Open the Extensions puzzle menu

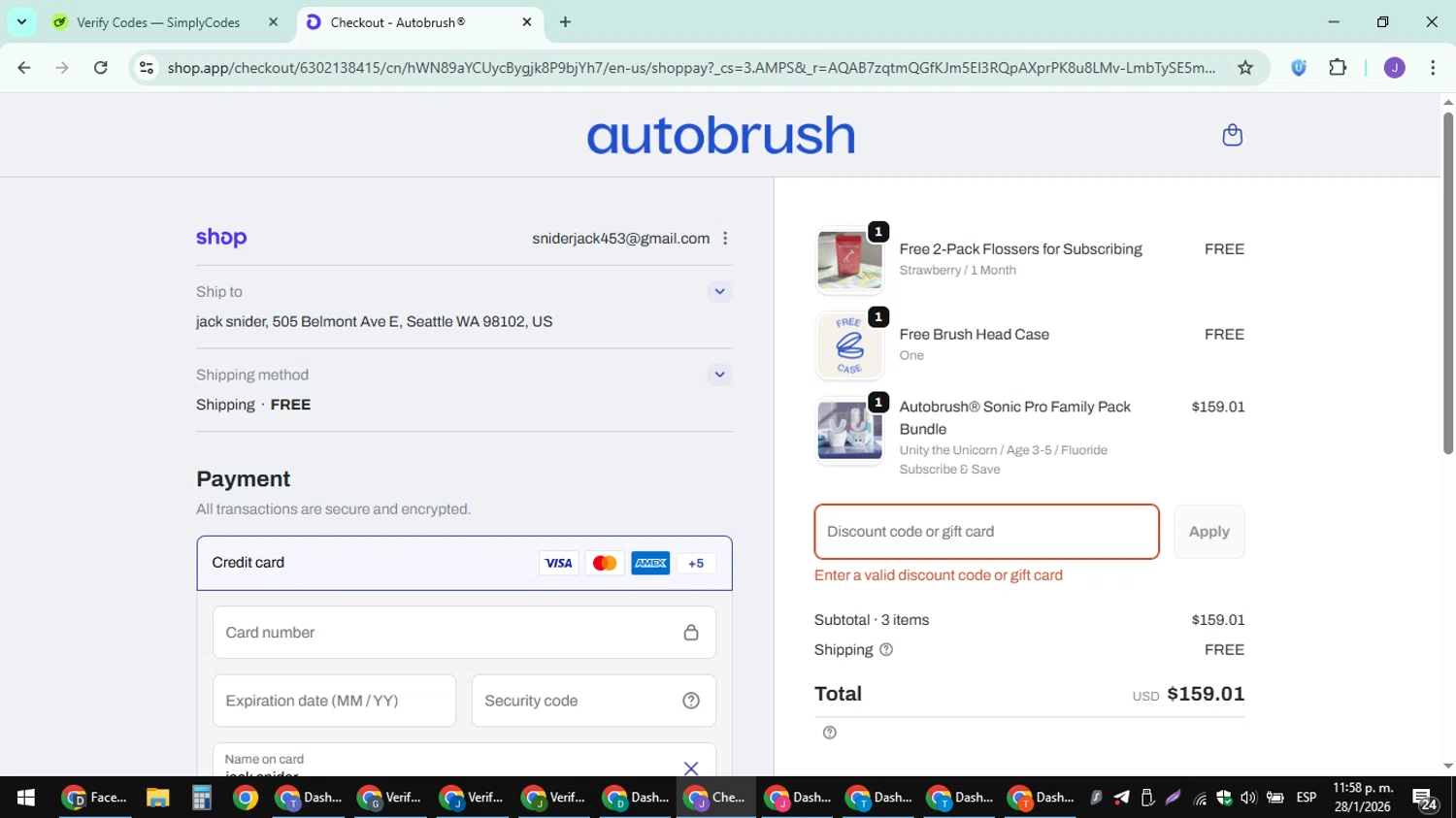coord(1338,67)
